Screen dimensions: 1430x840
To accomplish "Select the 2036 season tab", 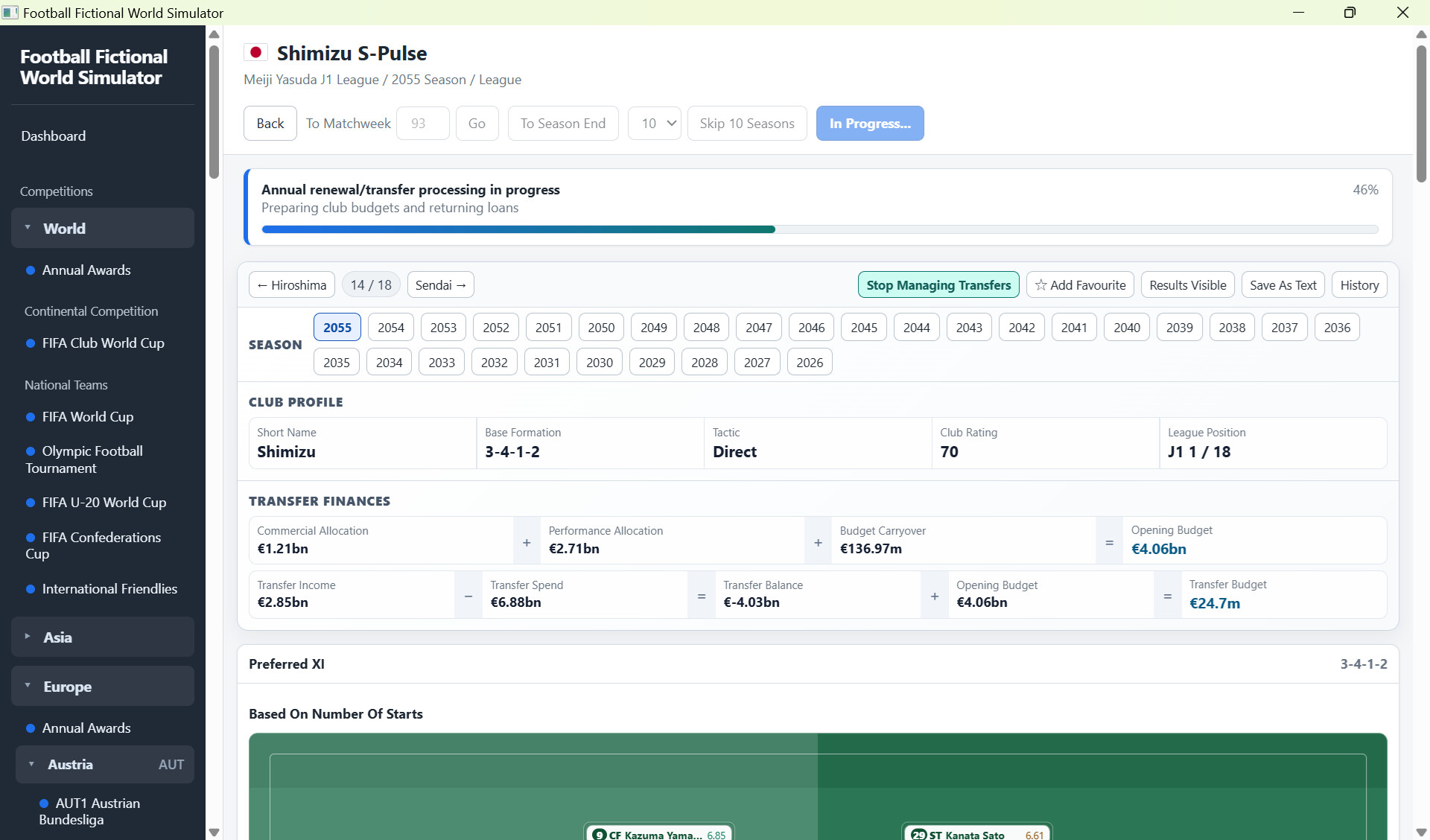I will (x=1337, y=328).
